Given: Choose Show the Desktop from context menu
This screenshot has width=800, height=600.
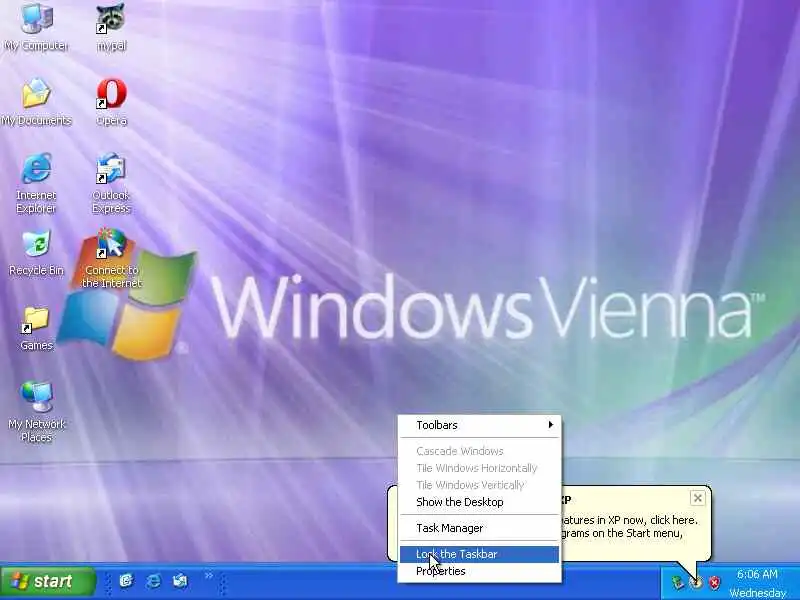Looking at the screenshot, I should pos(479,502).
